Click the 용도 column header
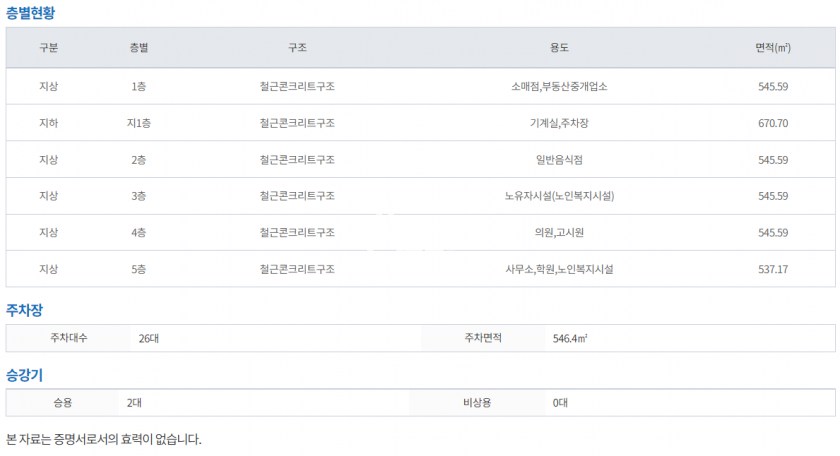Image resolution: width=840 pixels, height=456 pixels. pos(559,48)
